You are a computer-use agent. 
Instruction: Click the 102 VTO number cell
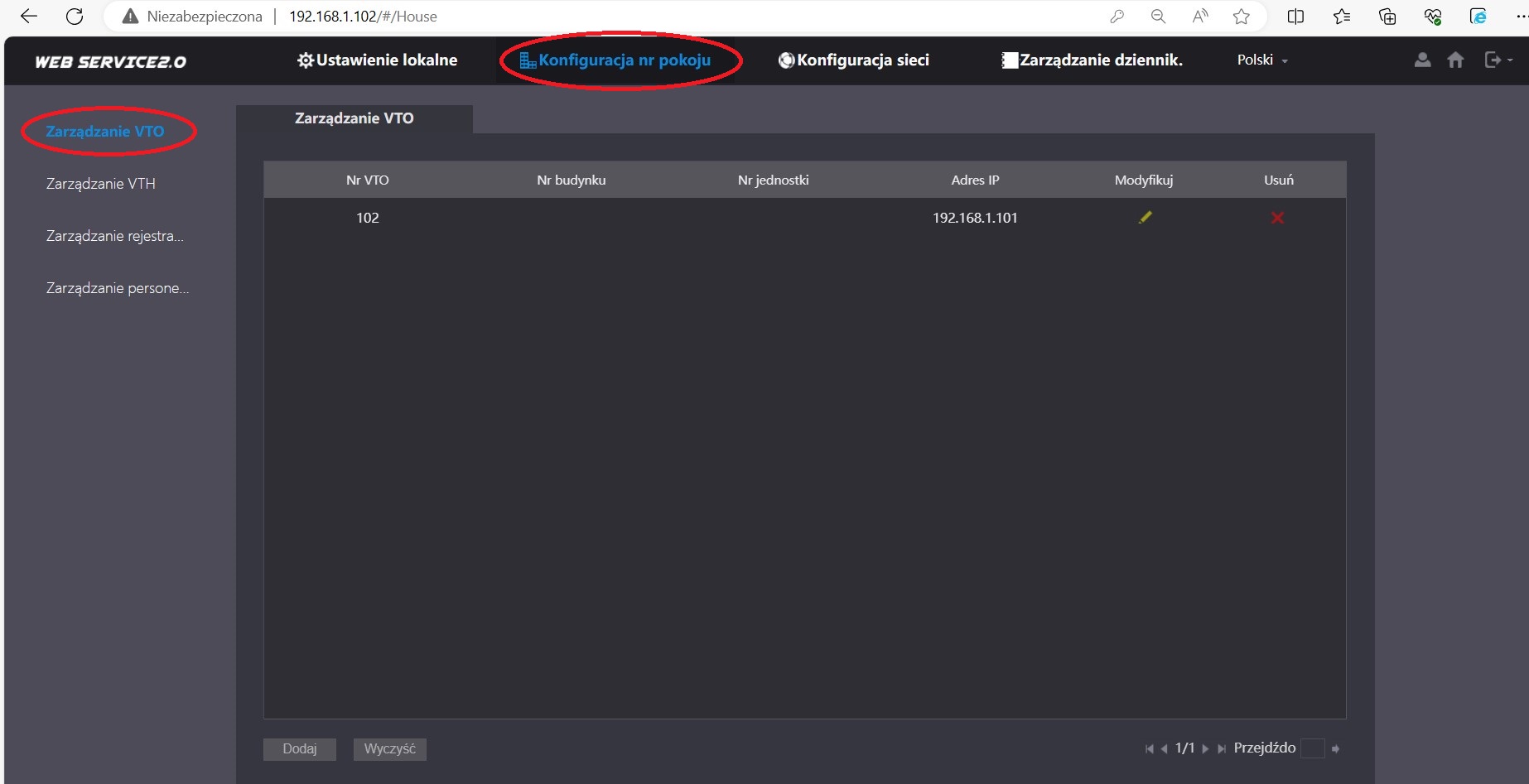pos(368,218)
